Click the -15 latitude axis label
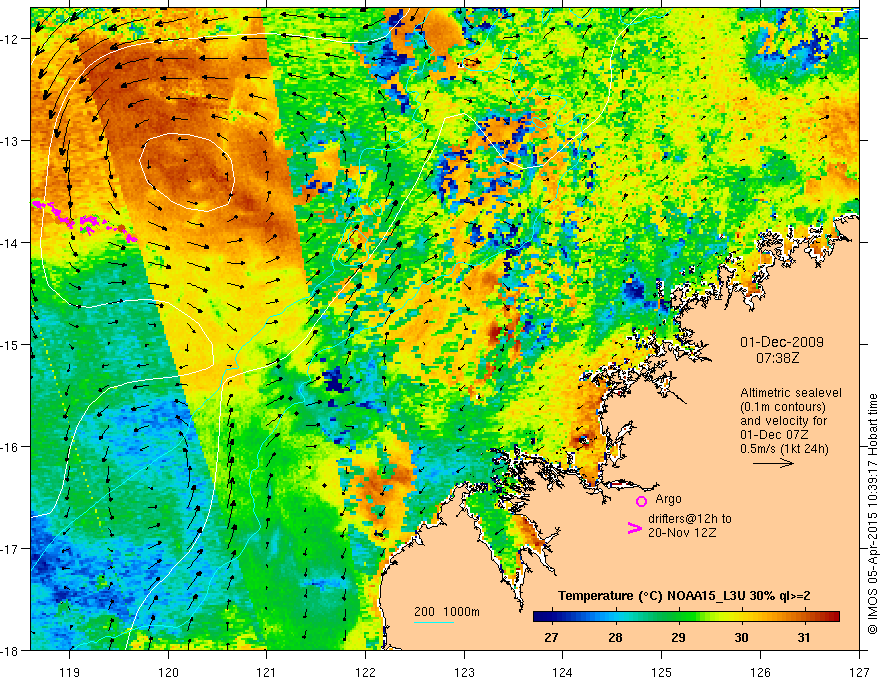The image size is (880, 680). (11, 345)
